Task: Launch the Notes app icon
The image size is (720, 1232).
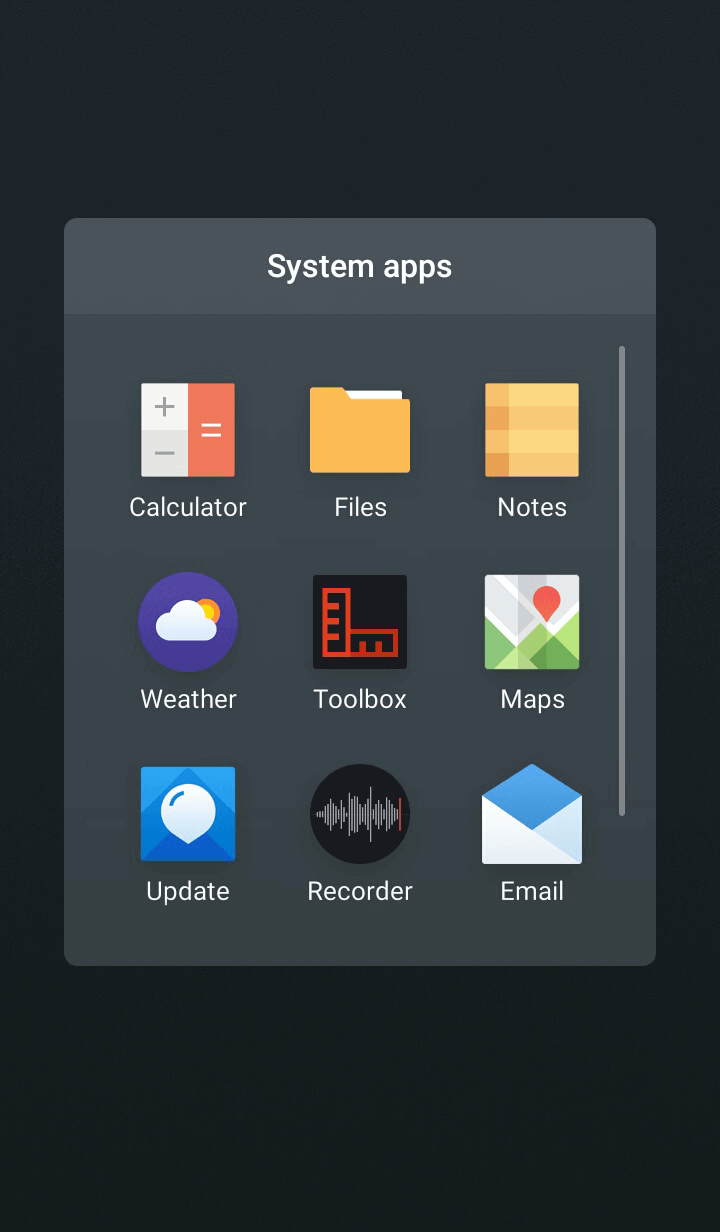Action: [x=532, y=430]
